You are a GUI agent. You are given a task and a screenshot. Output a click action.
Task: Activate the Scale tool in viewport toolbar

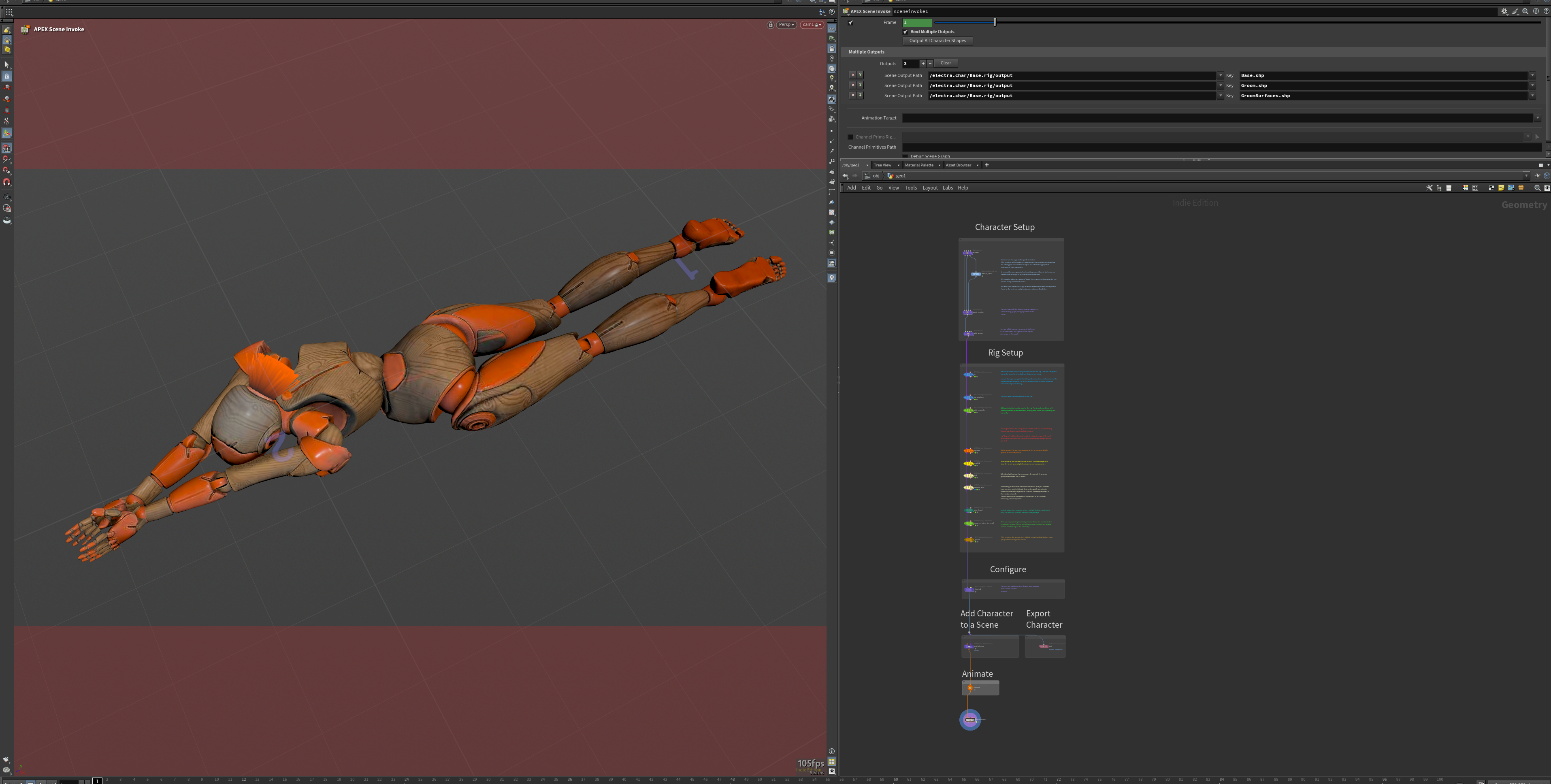click(6, 110)
